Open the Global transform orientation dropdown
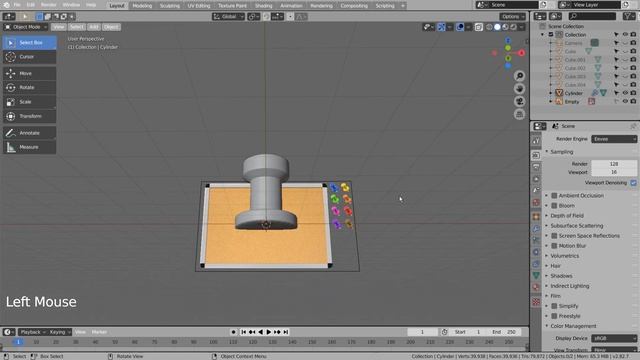The height and width of the screenshot is (360, 640). click(228, 17)
